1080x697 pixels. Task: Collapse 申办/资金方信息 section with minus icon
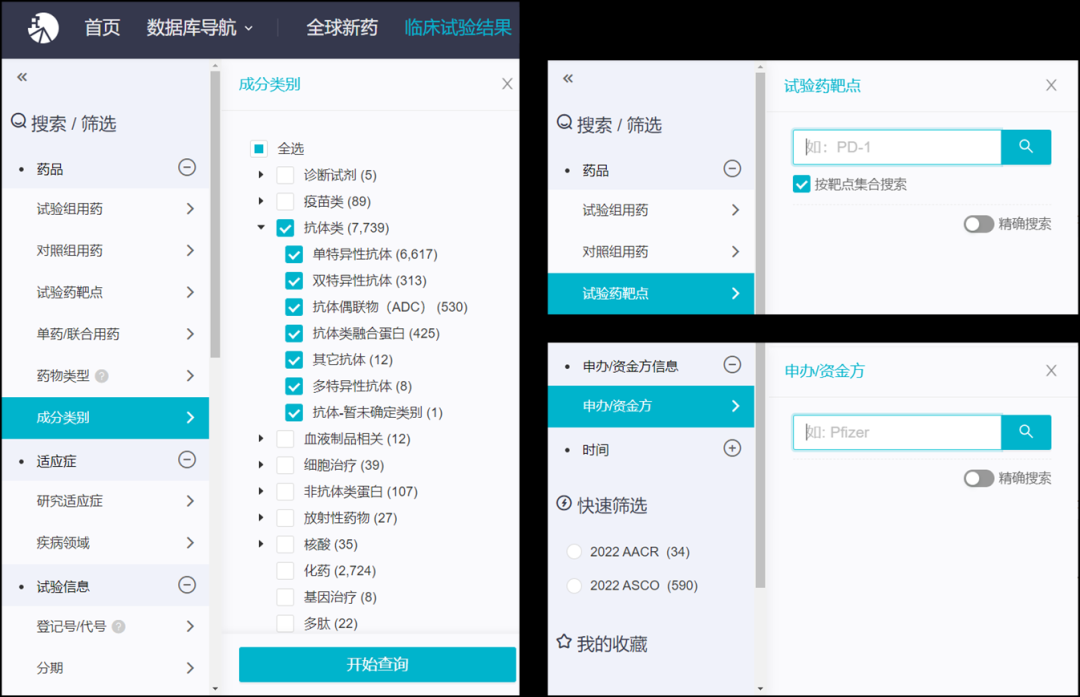click(x=732, y=364)
